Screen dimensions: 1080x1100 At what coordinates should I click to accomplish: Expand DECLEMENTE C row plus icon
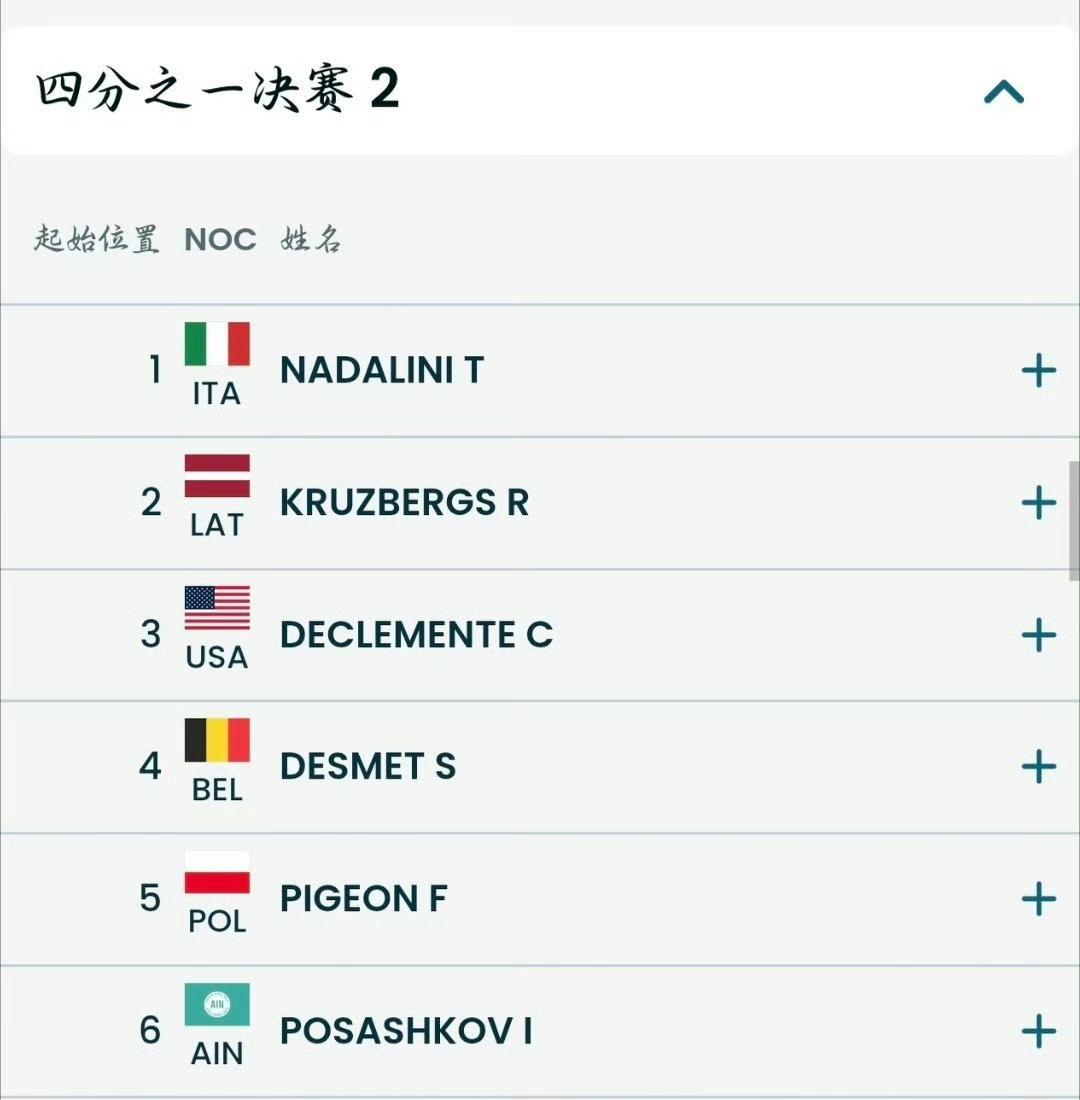(1039, 635)
